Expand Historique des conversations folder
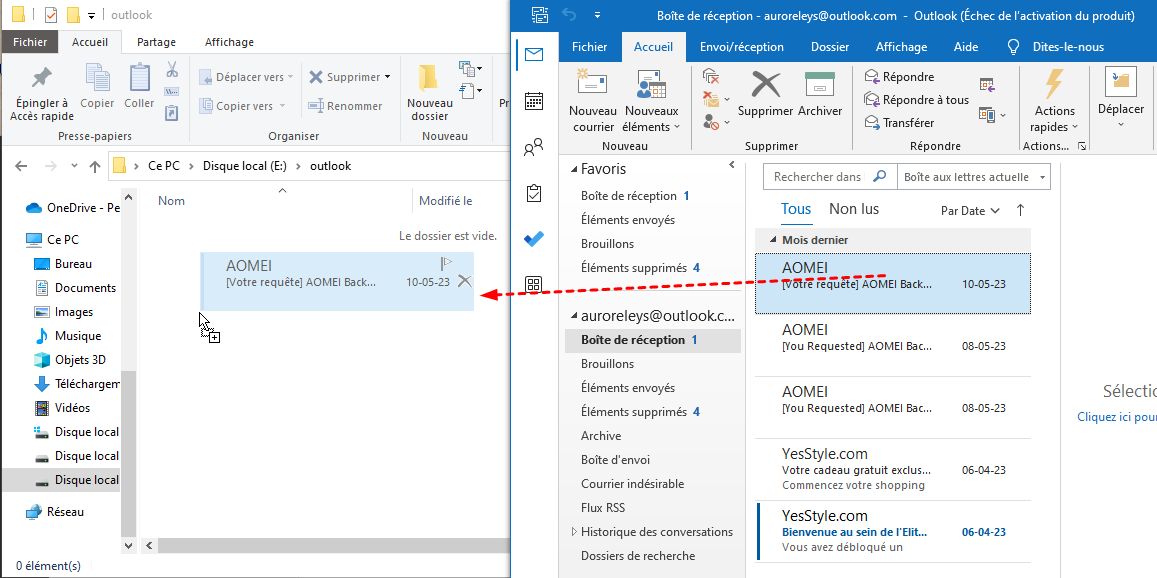The height and width of the screenshot is (578, 1157). pyautogui.click(x=575, y=531)
